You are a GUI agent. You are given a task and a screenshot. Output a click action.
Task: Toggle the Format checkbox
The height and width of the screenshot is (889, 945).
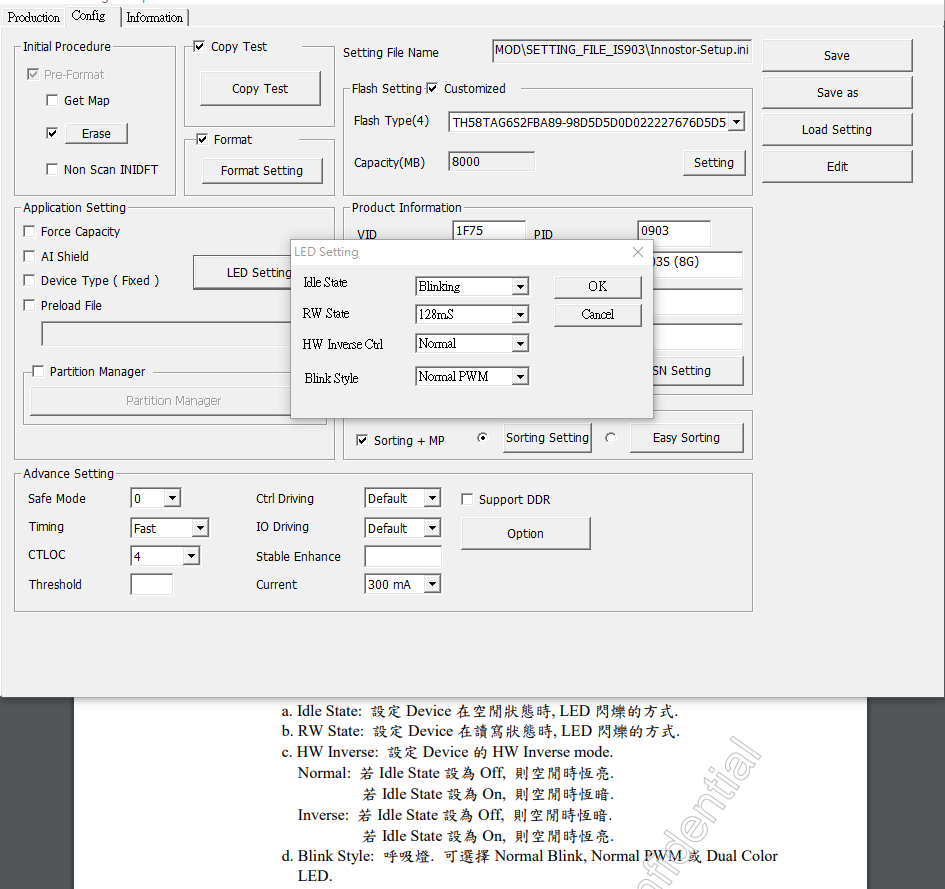(x=202, y=139)
